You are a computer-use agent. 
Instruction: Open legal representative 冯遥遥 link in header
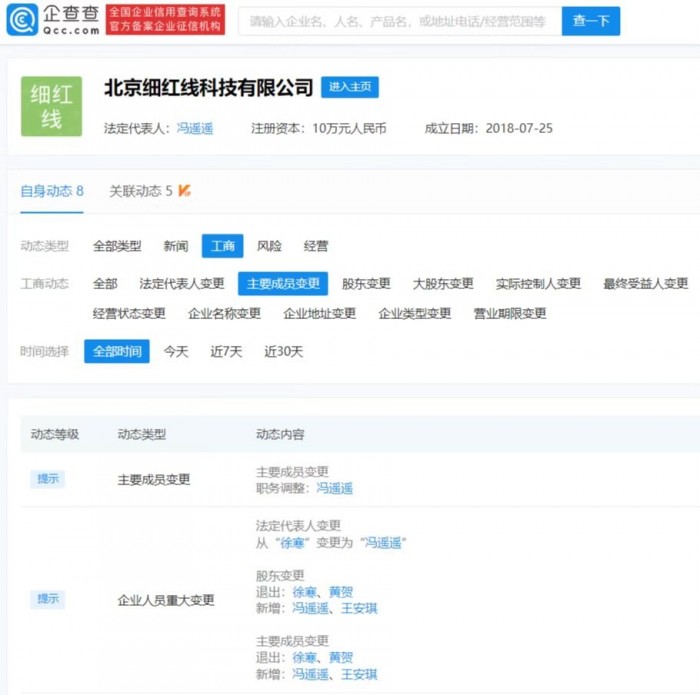coord(195,129)
